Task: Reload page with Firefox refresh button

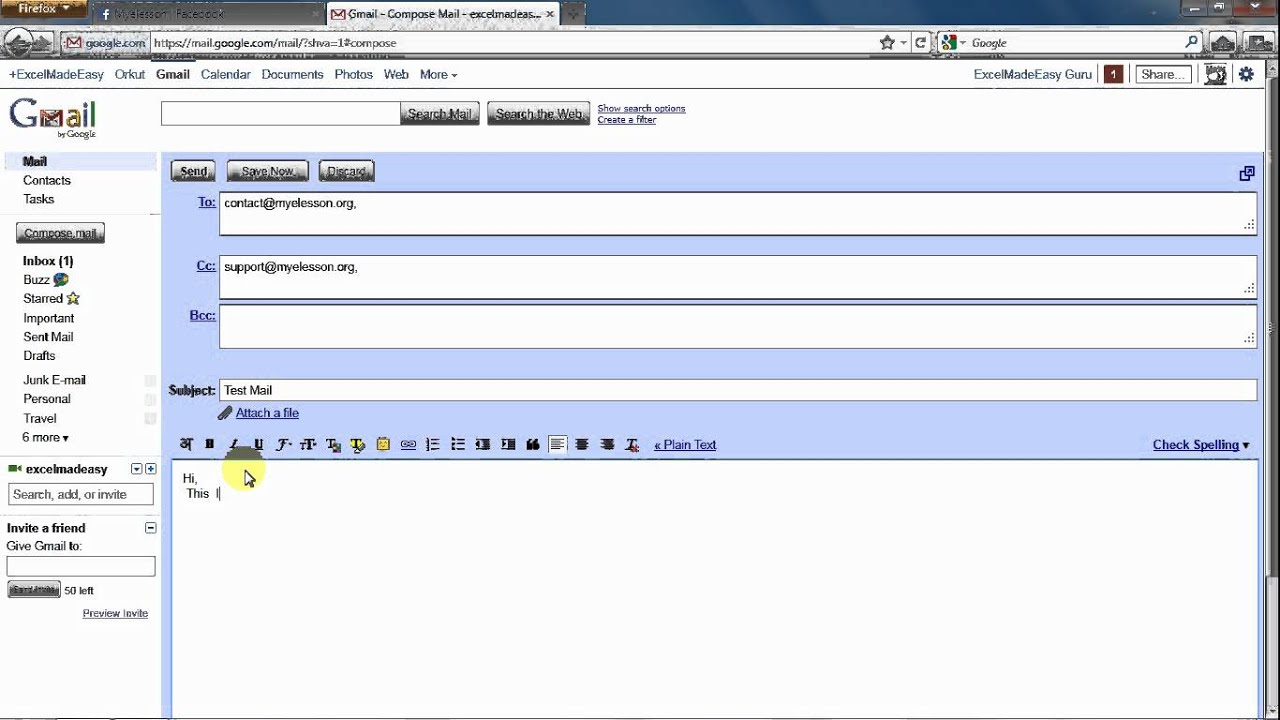Action: 921,43
